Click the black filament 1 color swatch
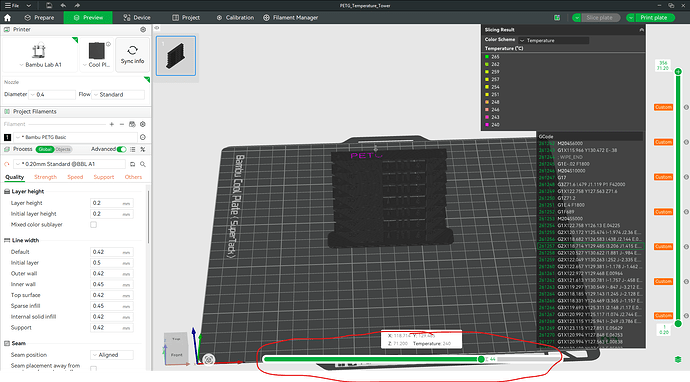The image size is (690, 382). point(7,137)
